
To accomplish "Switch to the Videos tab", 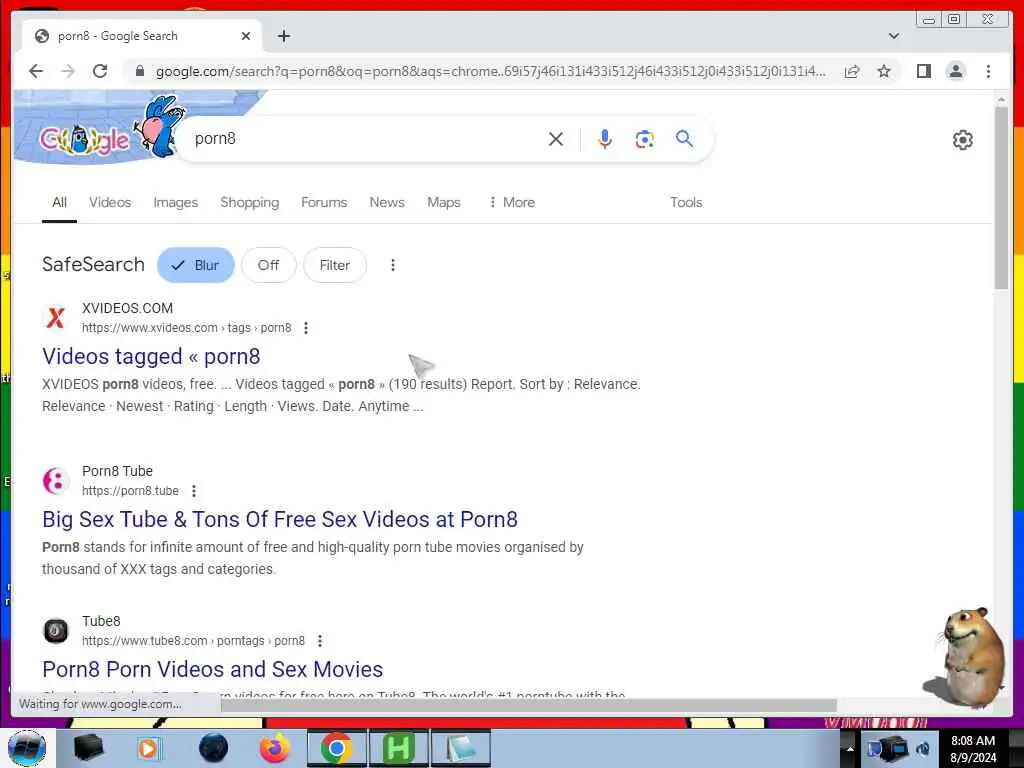I will [110, 202].
